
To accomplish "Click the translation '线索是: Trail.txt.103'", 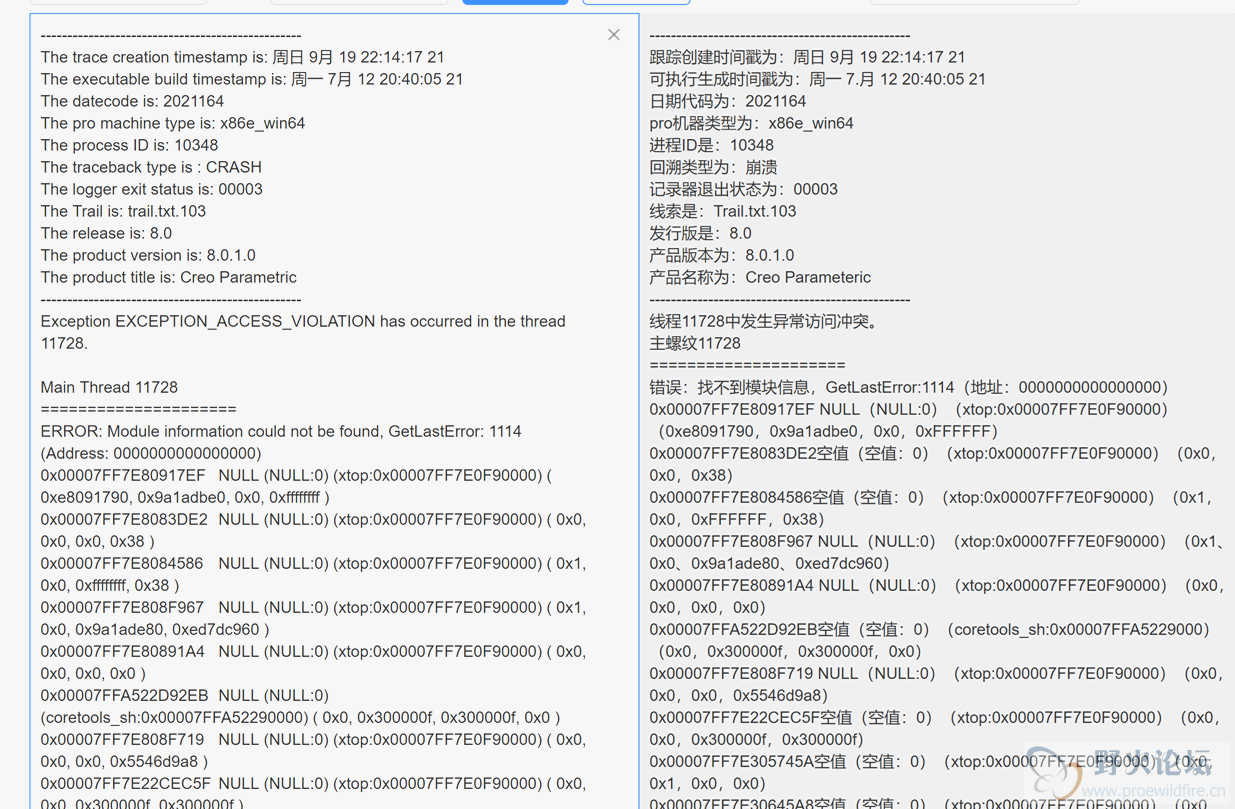I will coord(722,211).
